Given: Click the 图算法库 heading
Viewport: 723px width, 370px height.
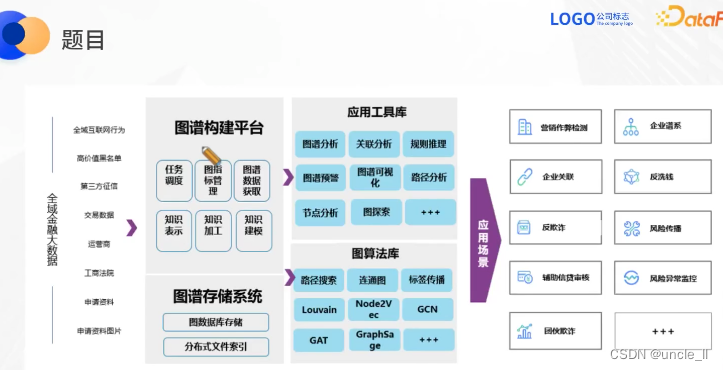Looking at the screenshot, I should coord(375,253).
